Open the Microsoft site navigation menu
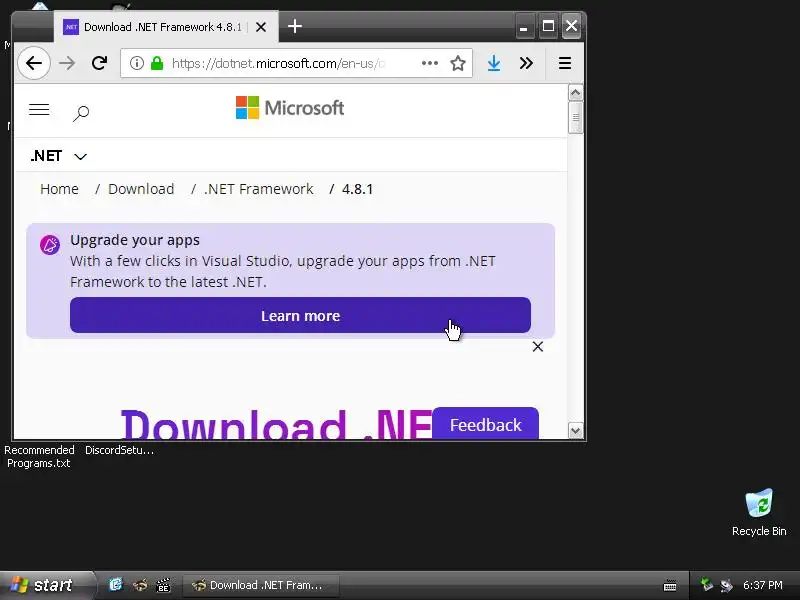Image resolution: width=800 pixels, height=600 pixels. 39,110
